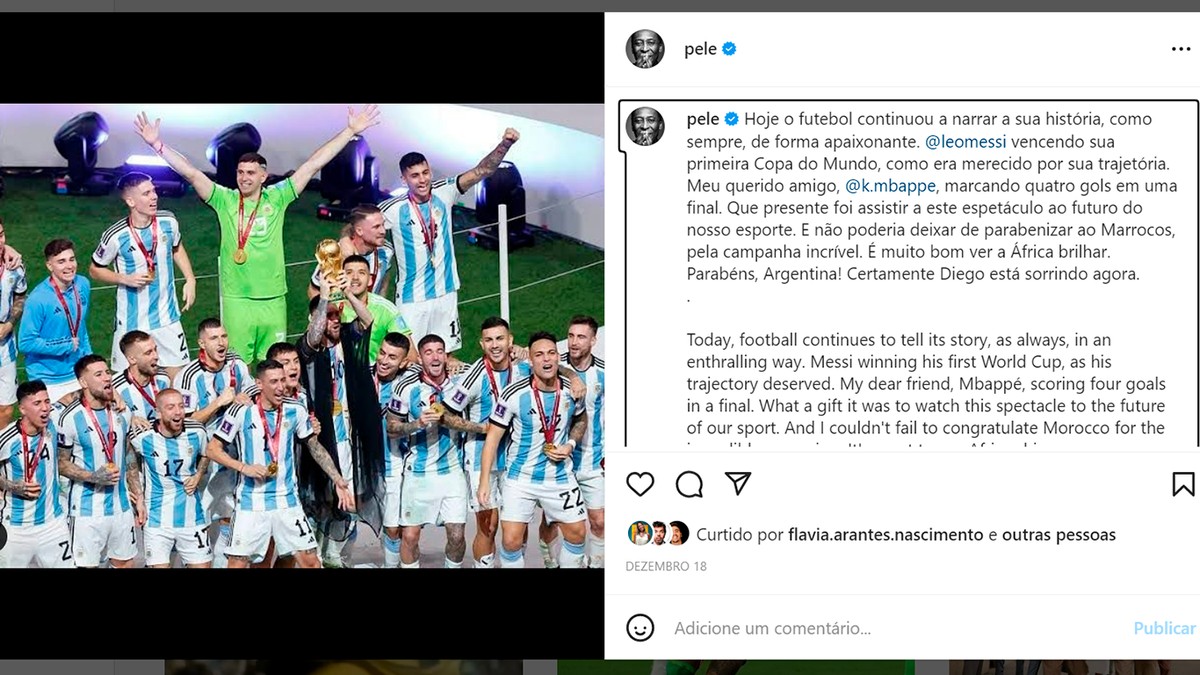
Task: Save post with bookmark icon
Action: coord(1183,484)
